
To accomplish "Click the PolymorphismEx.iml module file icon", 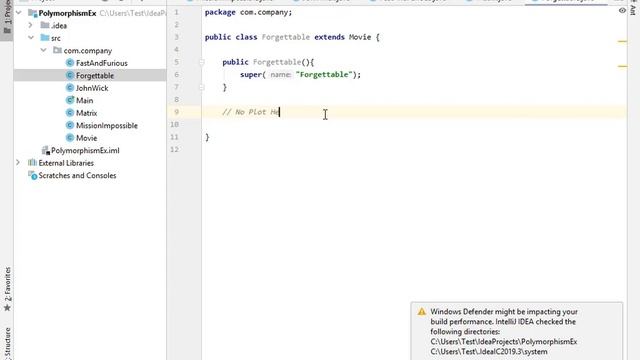I will (x=45, y=150).
